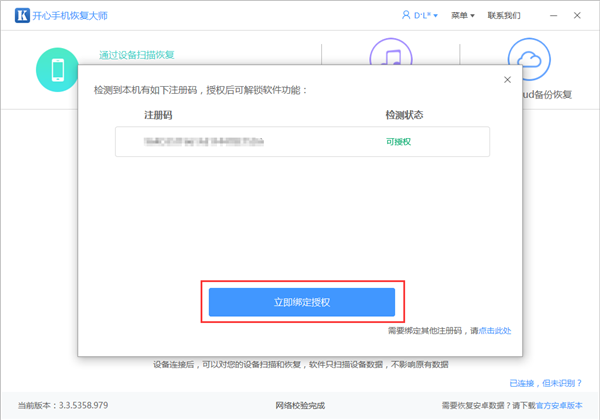This screenshot has width=600, height=420.
Task: Open 官方安卓版本 download link
Action: pos(559,405)
